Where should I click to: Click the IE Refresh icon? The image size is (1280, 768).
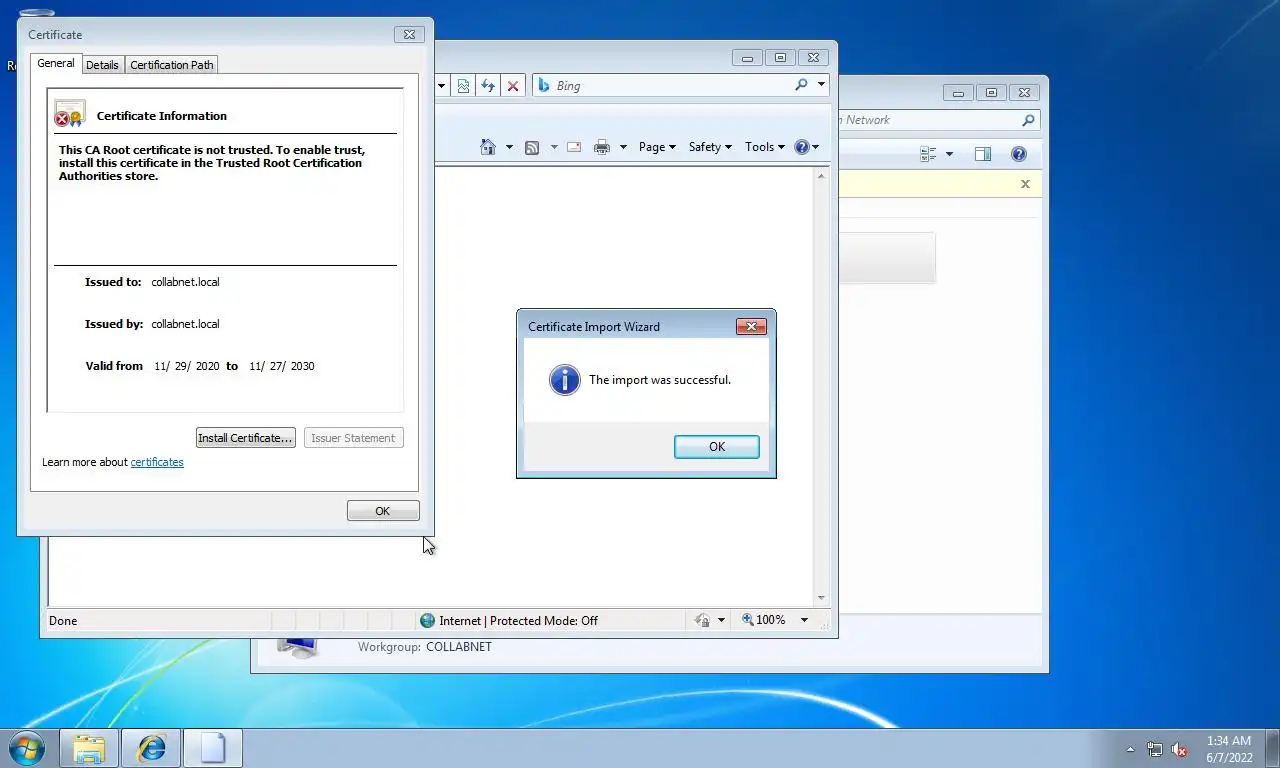click(488, 86)
